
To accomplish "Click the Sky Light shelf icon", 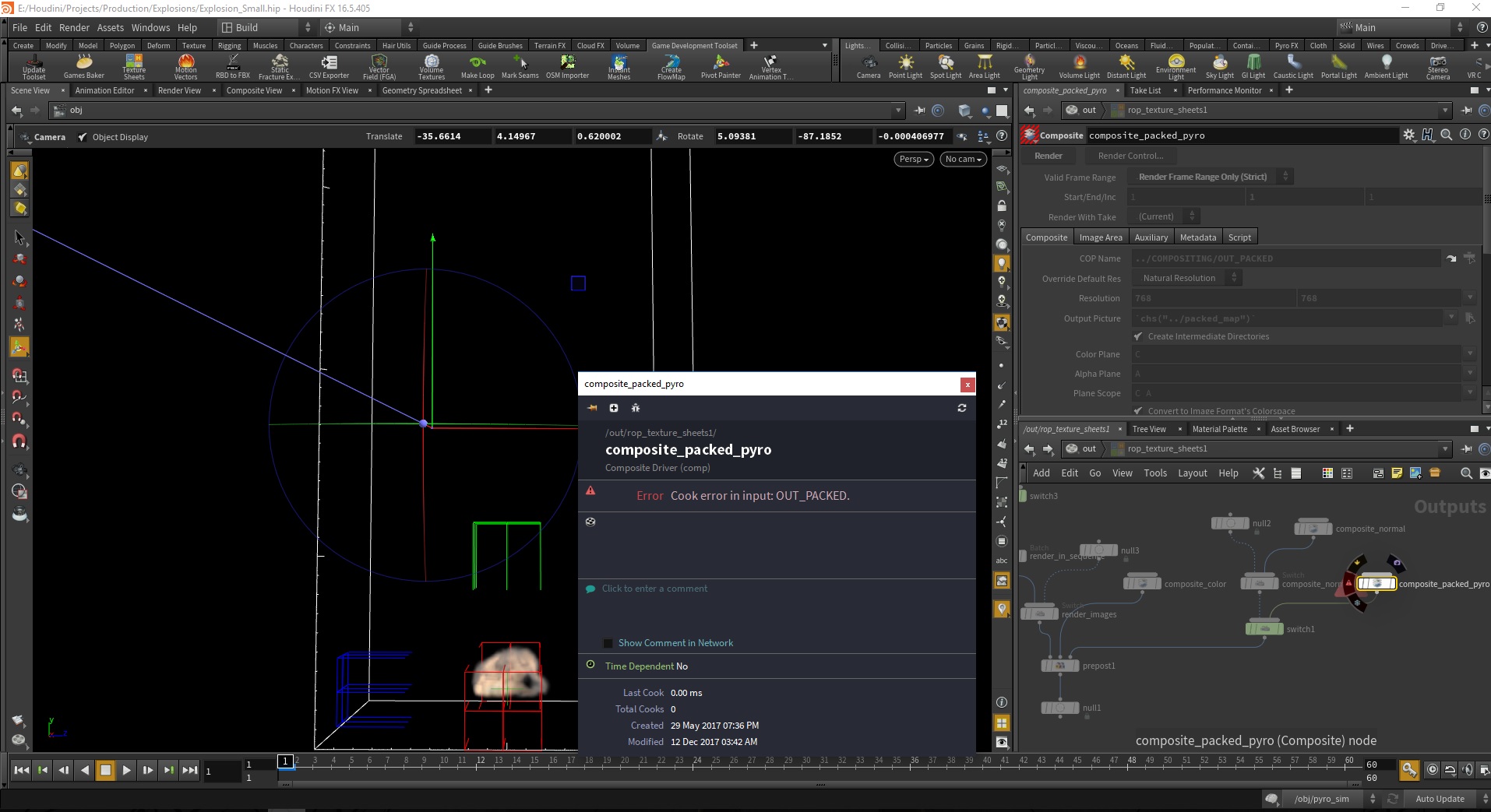I will point(1220,67).
